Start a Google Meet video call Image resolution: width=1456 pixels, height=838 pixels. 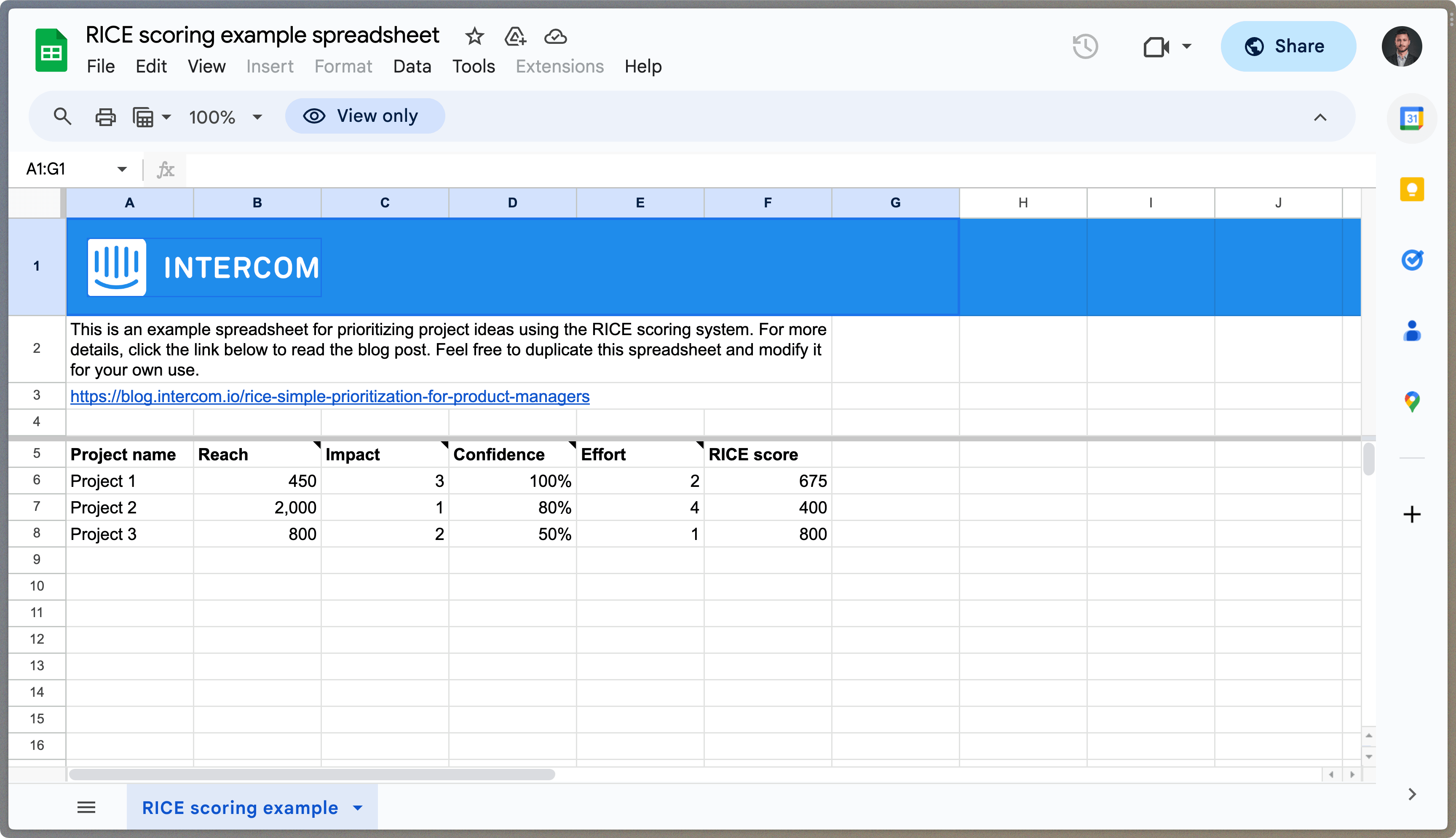point(1158,47)
